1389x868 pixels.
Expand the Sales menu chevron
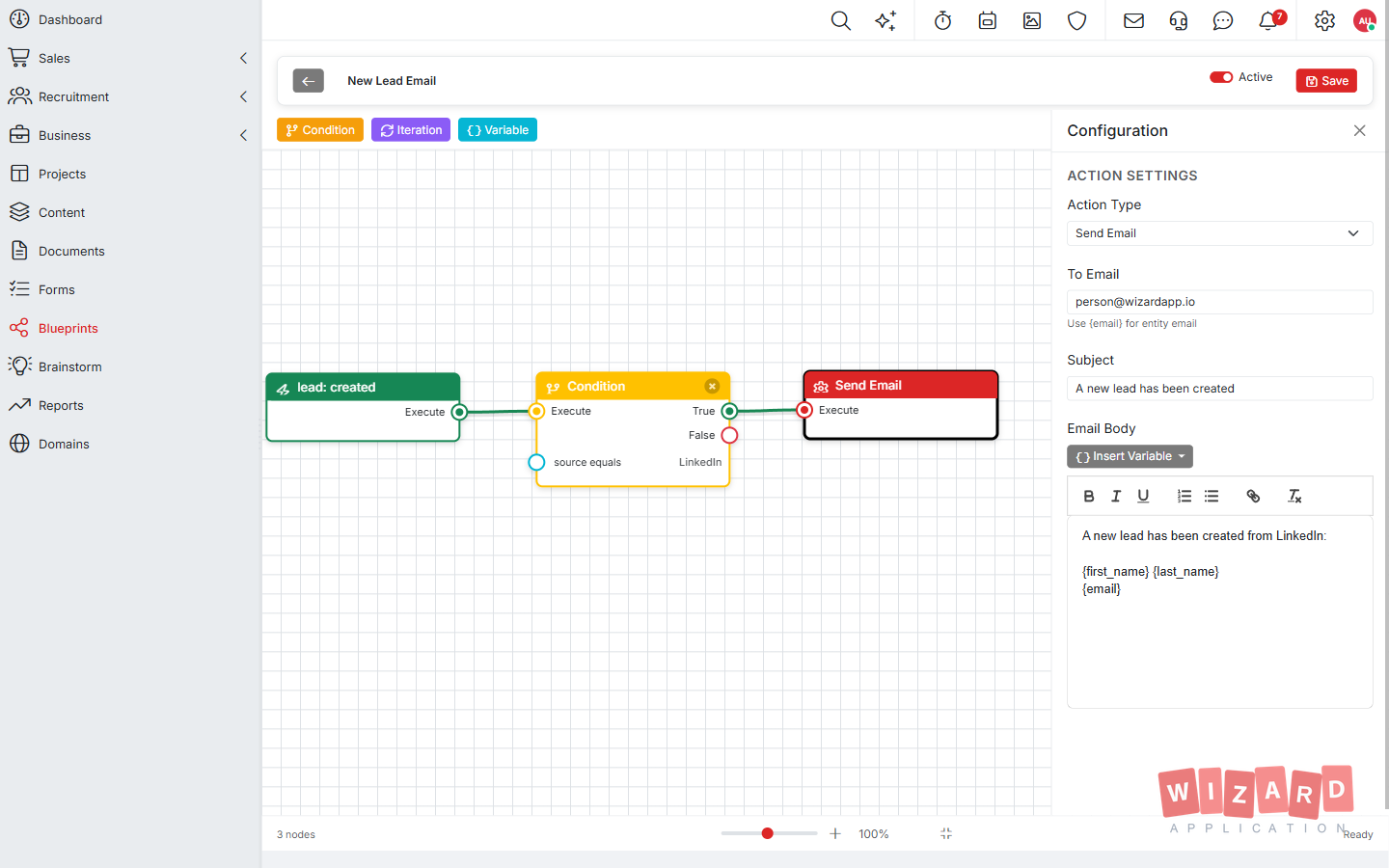[243, 58]
